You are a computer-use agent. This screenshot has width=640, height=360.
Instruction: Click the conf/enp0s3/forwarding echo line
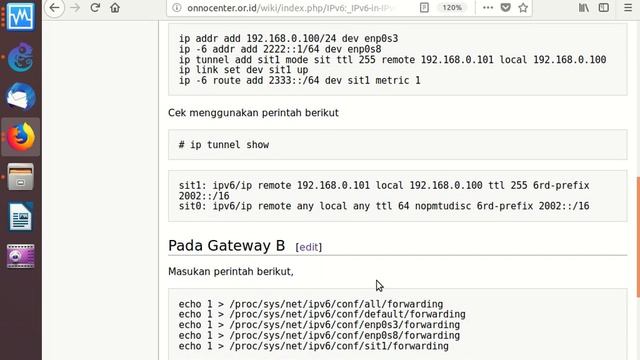[x=319, y=325]
